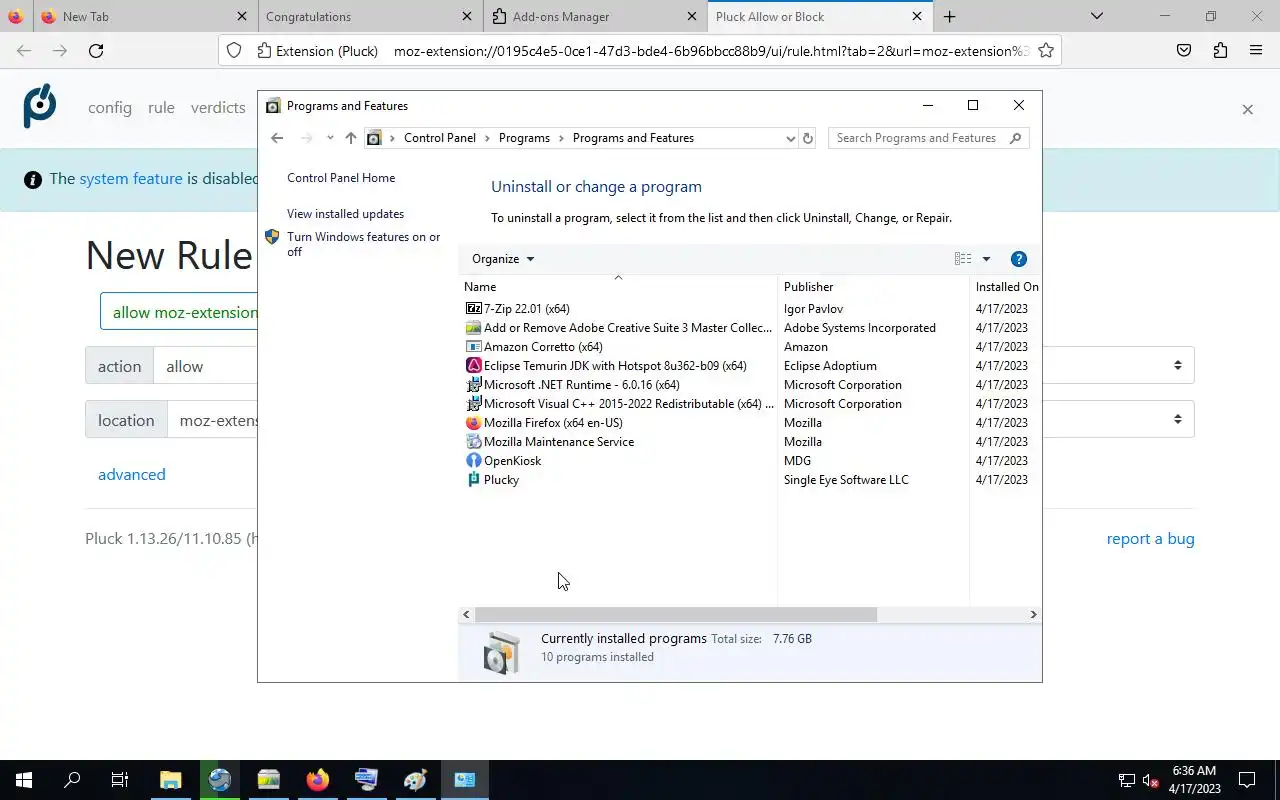Image resolution: width=1280 pixels, height=800 pixels.
Task: Click the Plucky program icon
Action: pos(474,480)
